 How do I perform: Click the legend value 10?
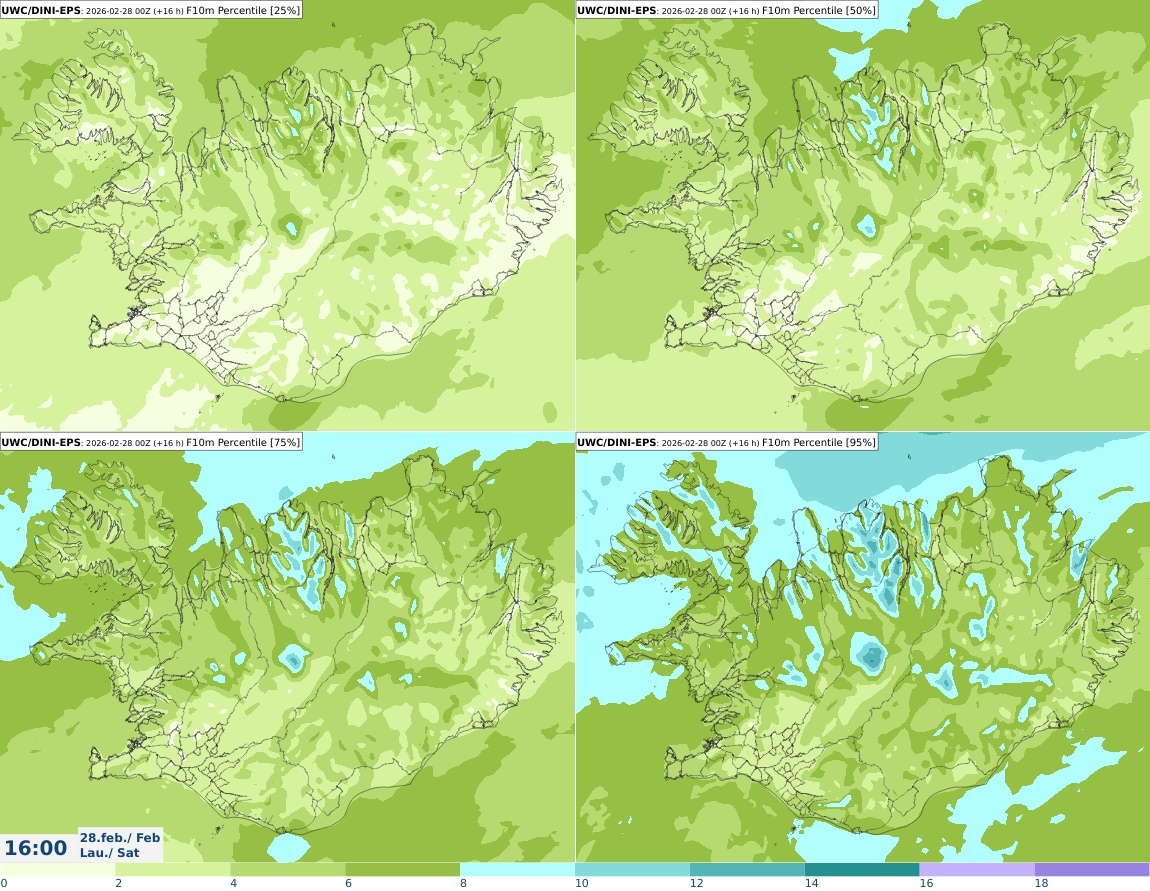coord(582,883)
